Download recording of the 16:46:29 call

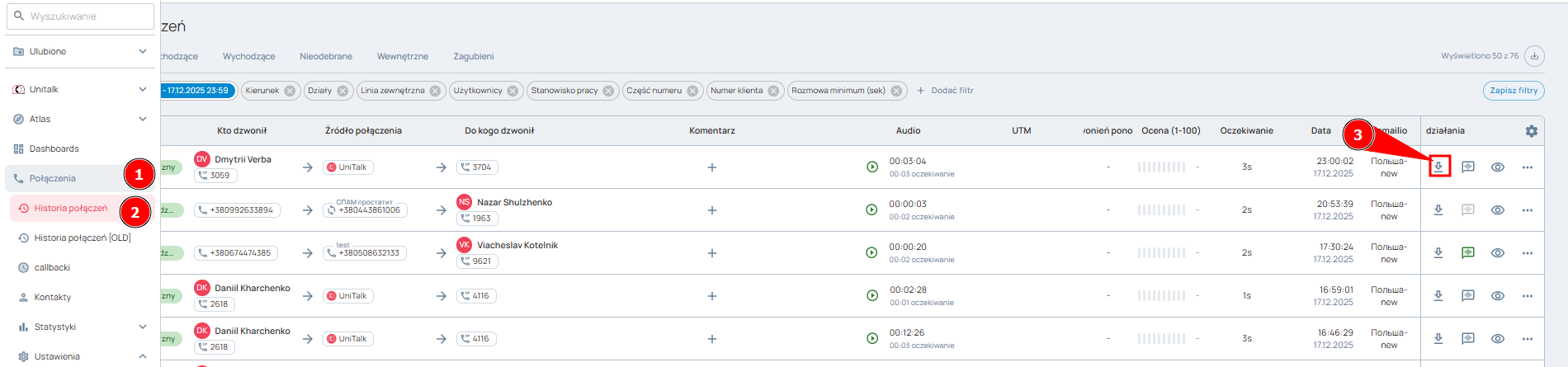[1438, 339]
